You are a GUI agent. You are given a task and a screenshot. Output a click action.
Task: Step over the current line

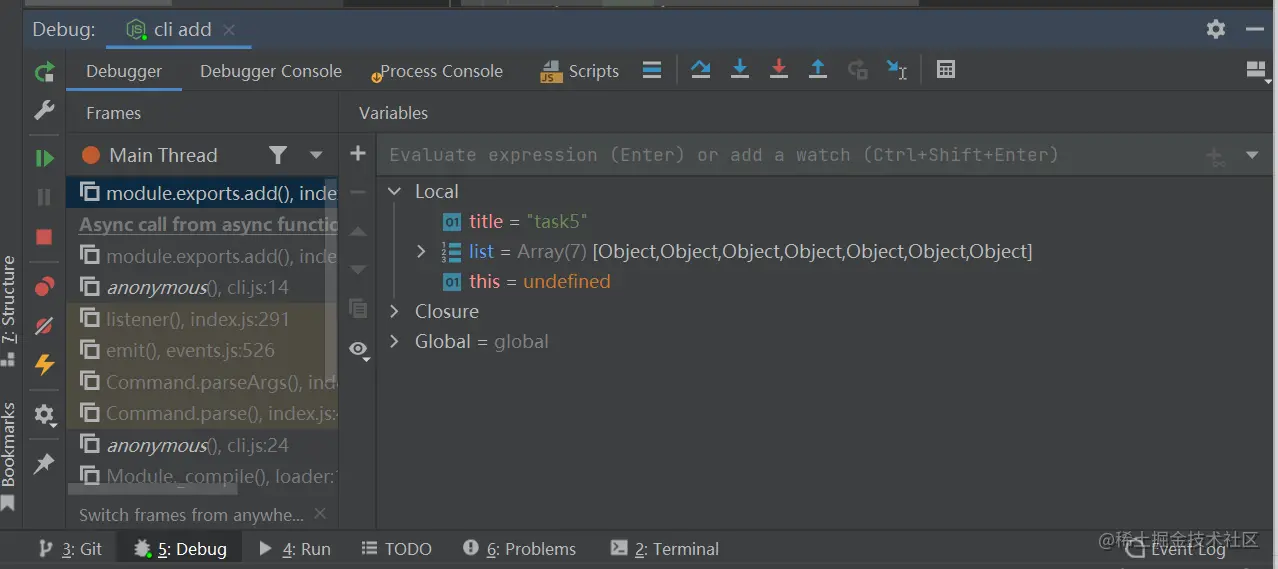701,70
